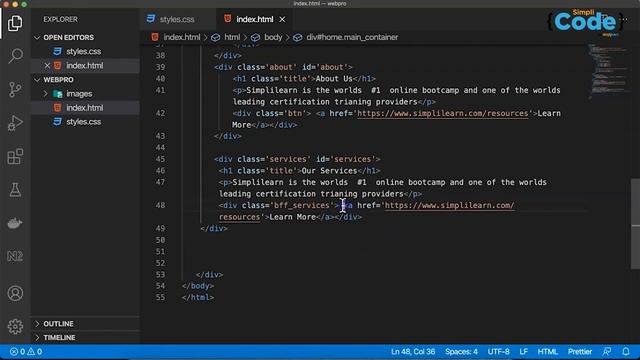Select index.html under WEBPRO folder

coord(85,108)
